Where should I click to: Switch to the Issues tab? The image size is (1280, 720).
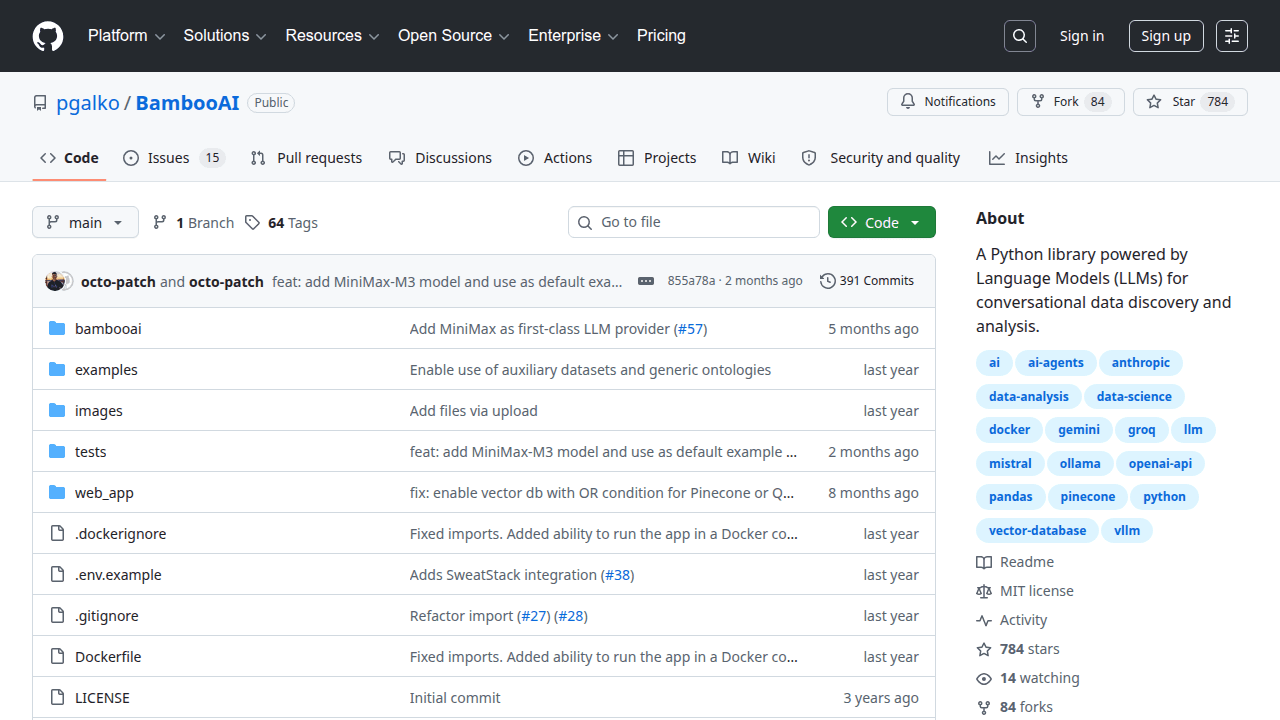click(174, 158)
